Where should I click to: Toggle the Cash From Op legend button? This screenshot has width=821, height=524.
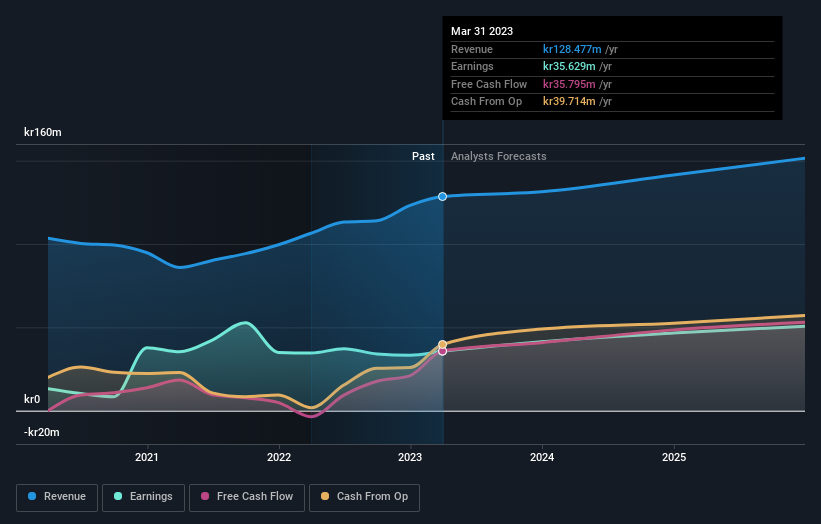pos(364,497)
